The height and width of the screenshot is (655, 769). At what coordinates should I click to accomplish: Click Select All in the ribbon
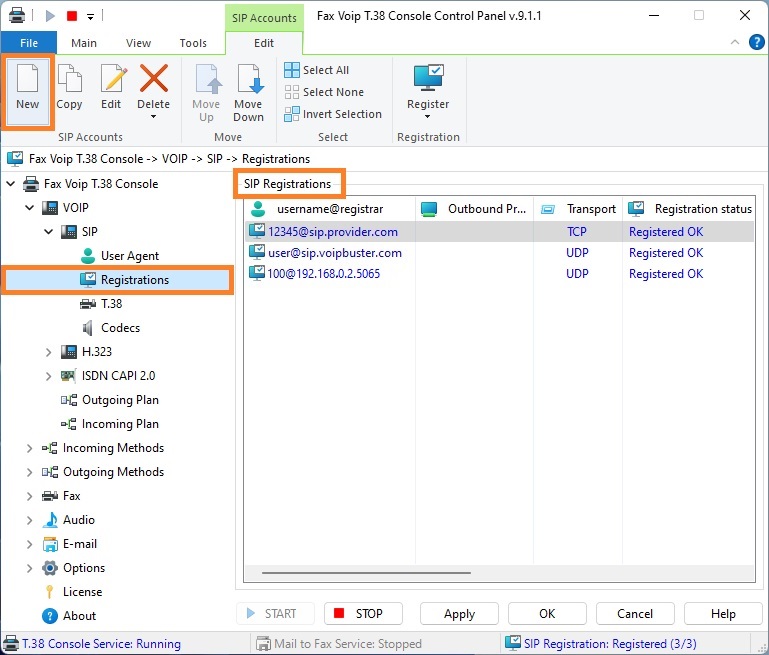point(316,70)
